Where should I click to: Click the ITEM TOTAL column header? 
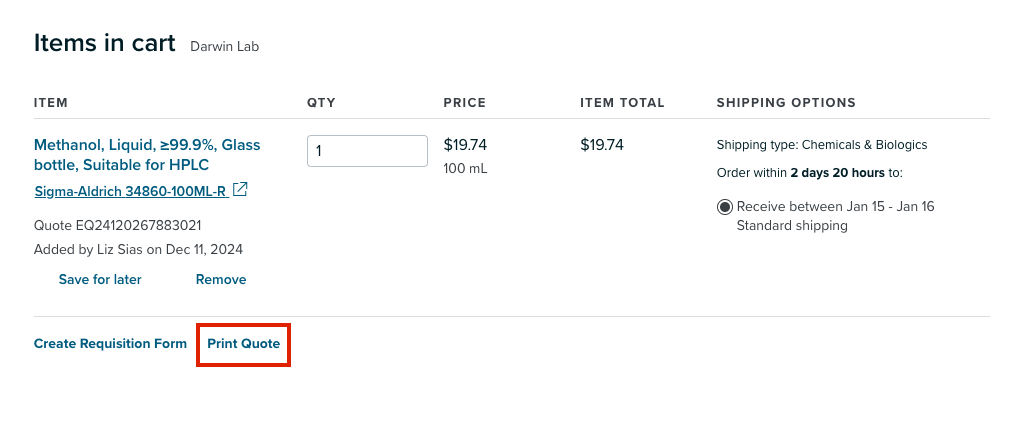[x=622, y=103]
